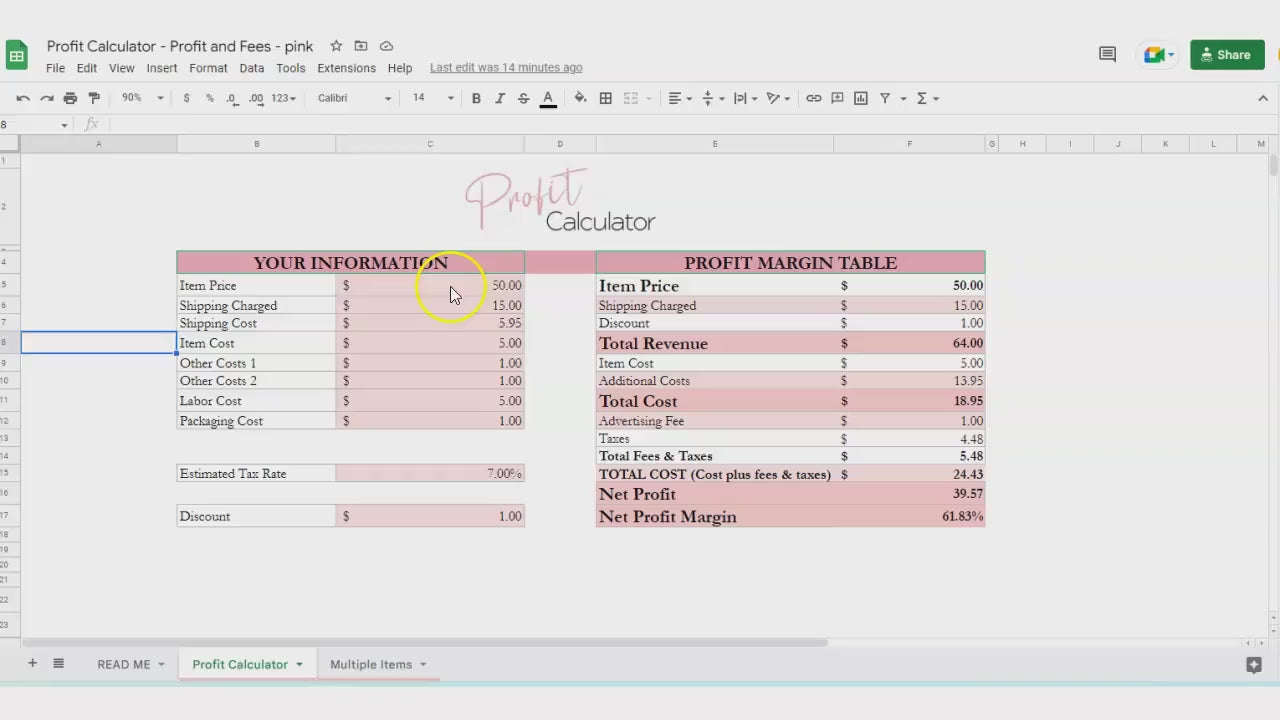Open the last edit history link
This screenshot has height=720, width=1280.
(x=506, y=68)
